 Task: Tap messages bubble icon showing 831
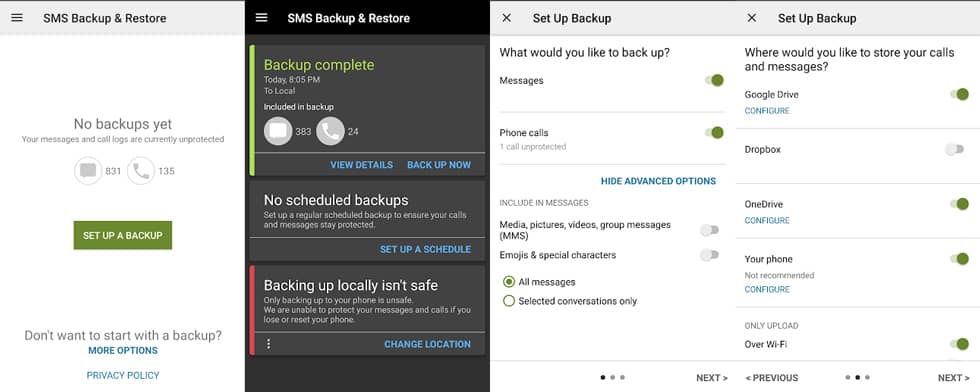[88, 171]
